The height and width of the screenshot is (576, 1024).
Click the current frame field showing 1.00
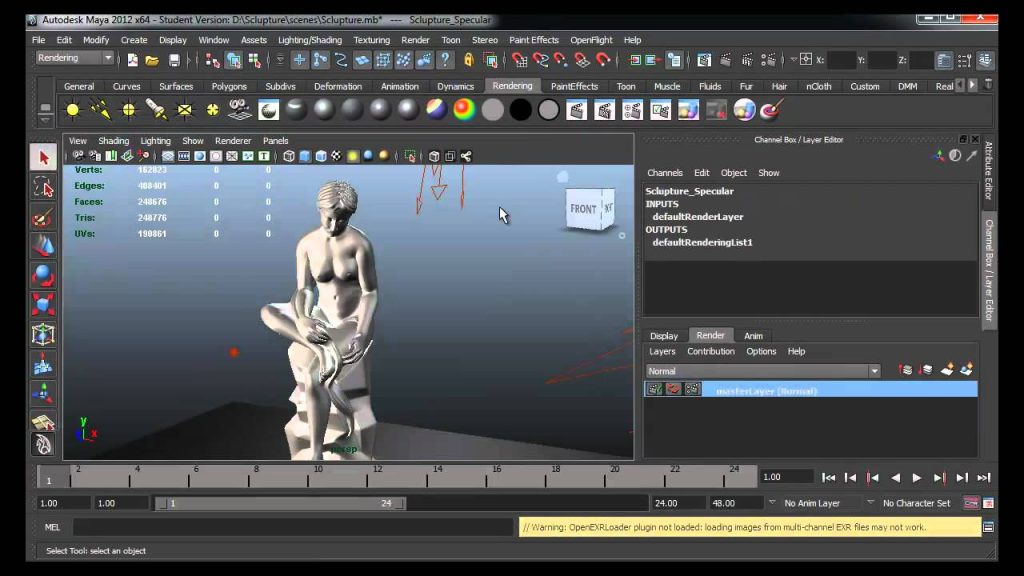pos(786,477)
